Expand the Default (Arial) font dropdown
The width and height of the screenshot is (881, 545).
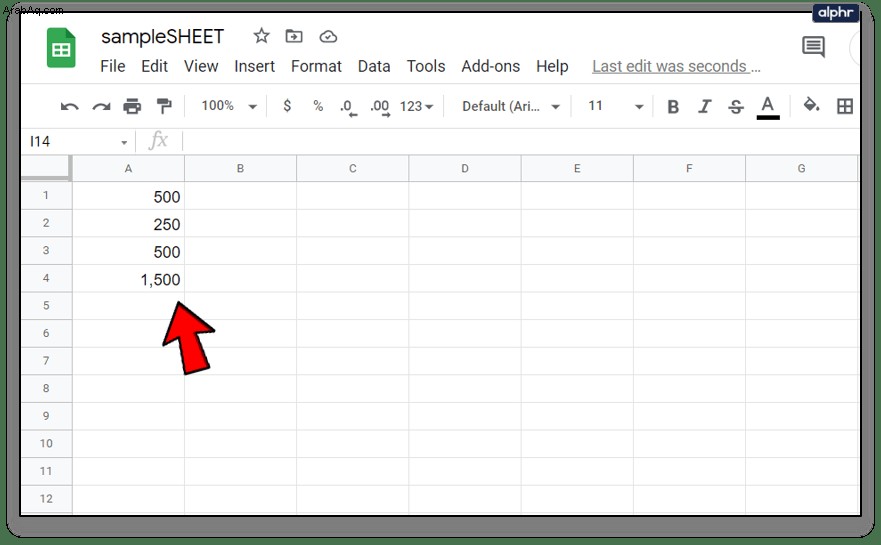coord(511,106)
